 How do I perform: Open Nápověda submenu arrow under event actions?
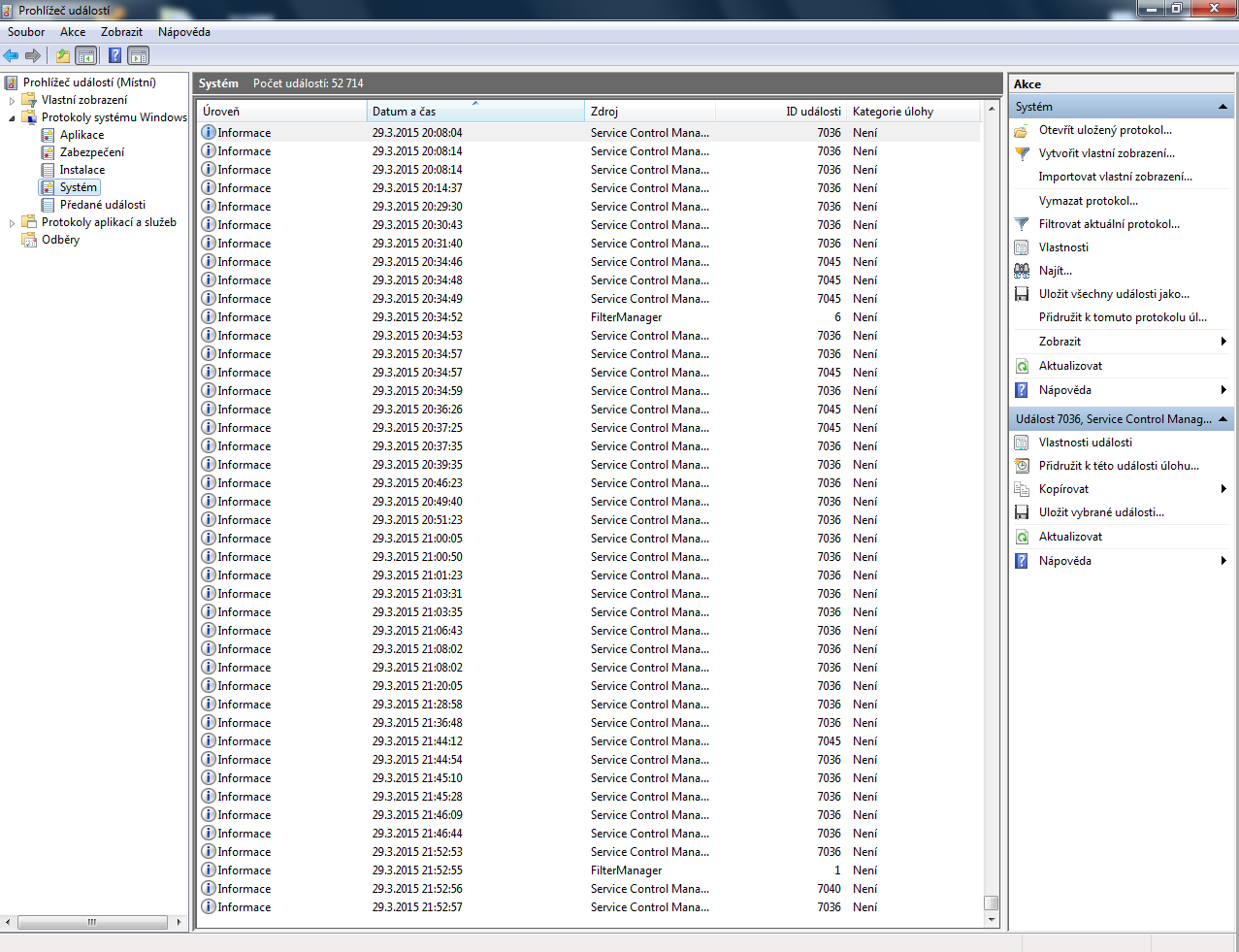[x=1223, y=561]
